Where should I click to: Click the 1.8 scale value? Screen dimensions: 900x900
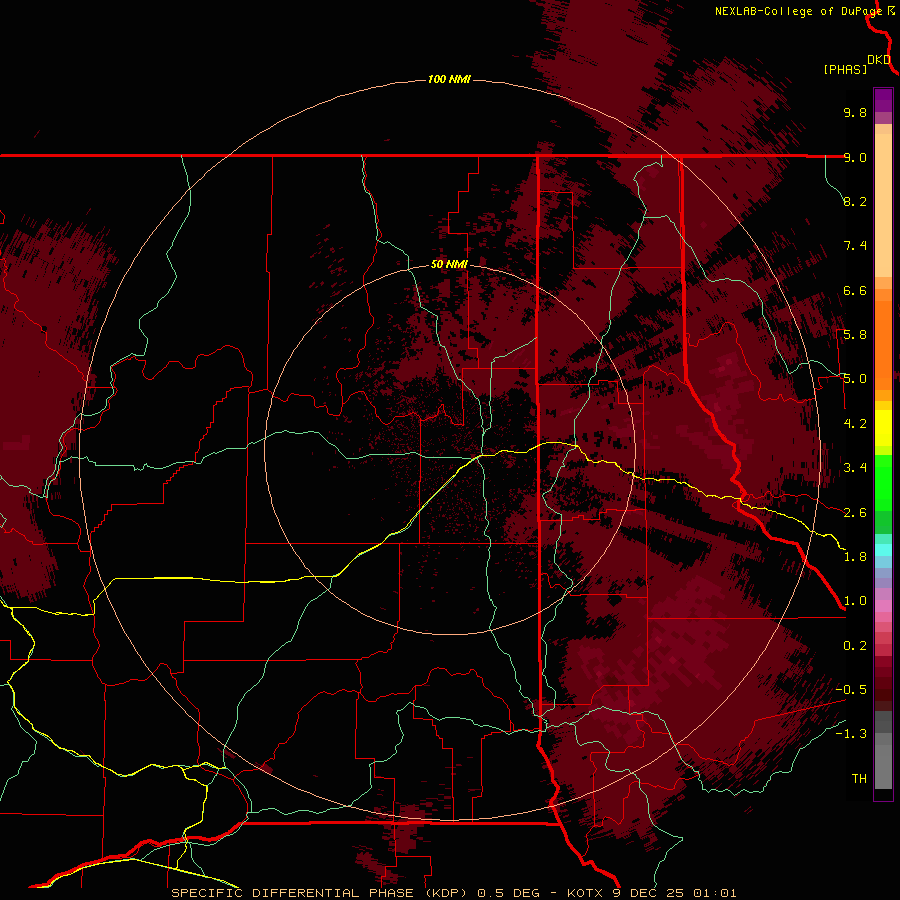coord(855,557)
